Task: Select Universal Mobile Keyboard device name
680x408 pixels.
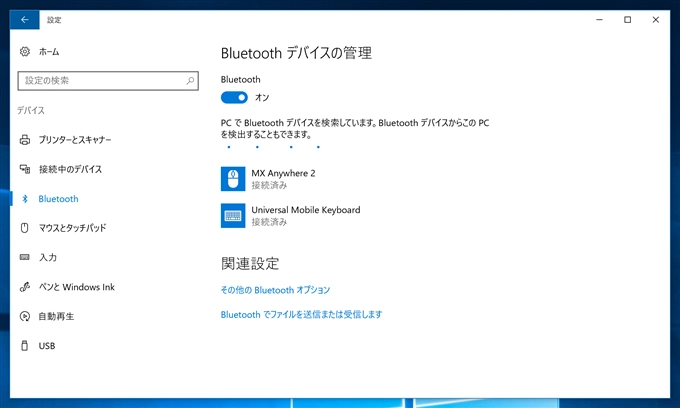Action: (x=306, y=210)
